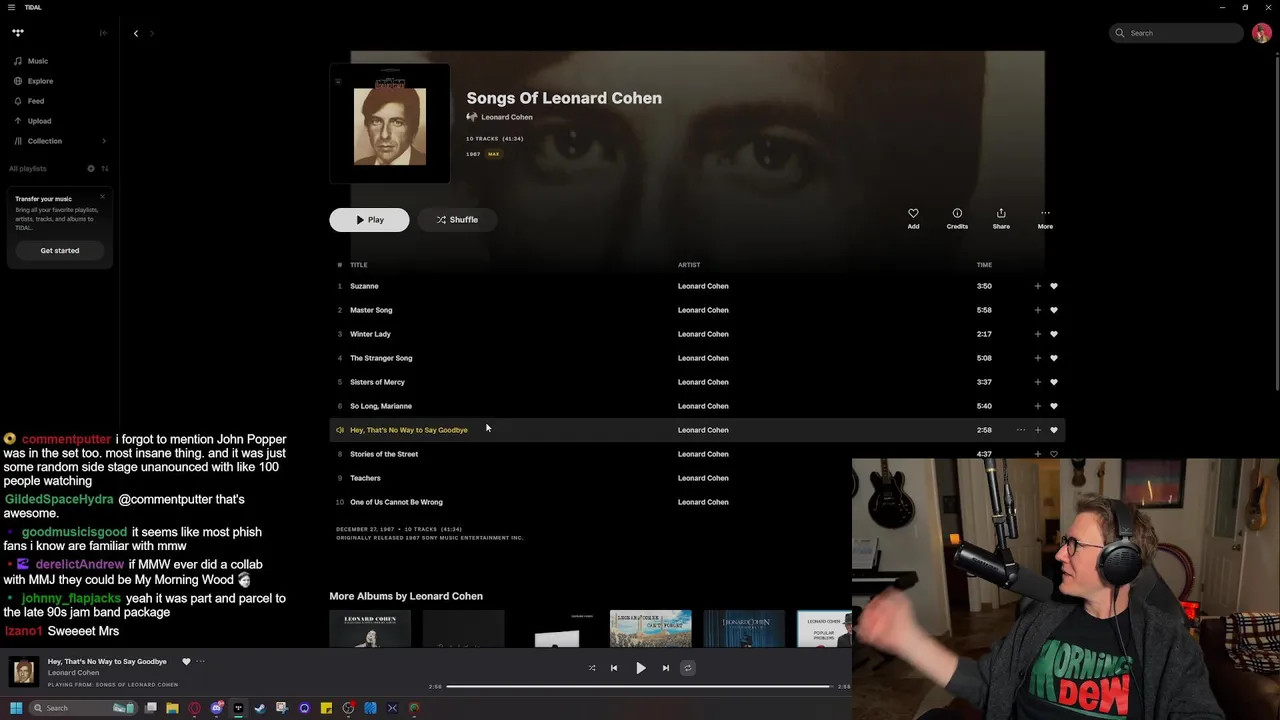
Task: Toggle heart on Hey, That's No Way row
Action: coord(1053,430)
